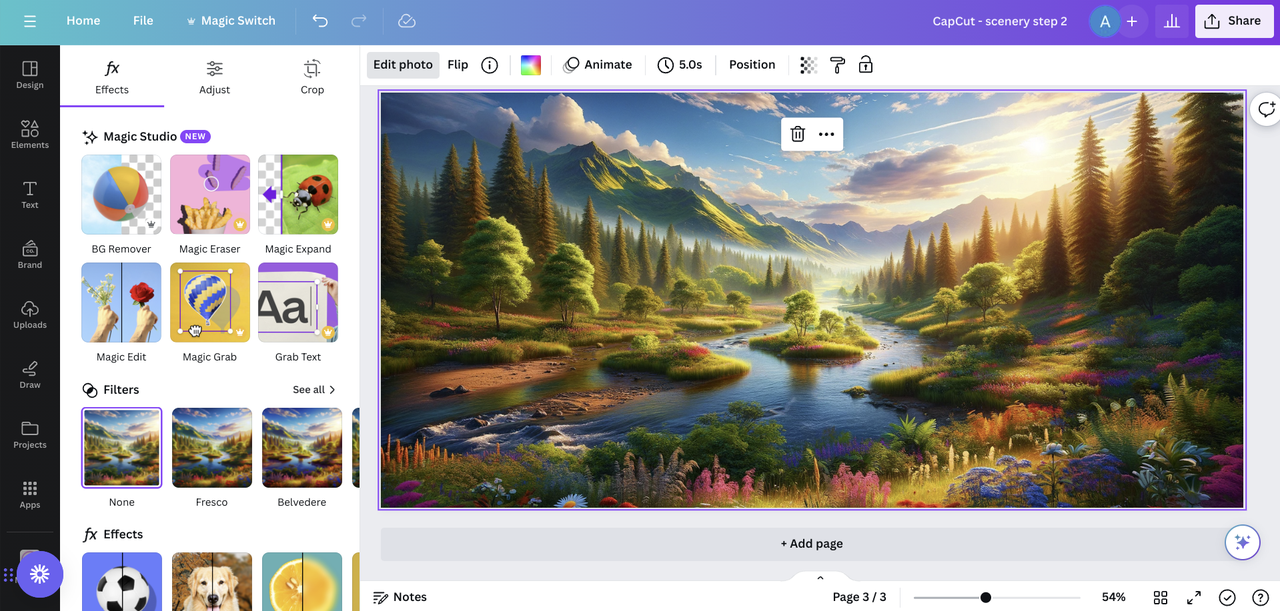Open the more options ellipsis on image
This screenshot has width=1280, height=611.
coord(826,134)
